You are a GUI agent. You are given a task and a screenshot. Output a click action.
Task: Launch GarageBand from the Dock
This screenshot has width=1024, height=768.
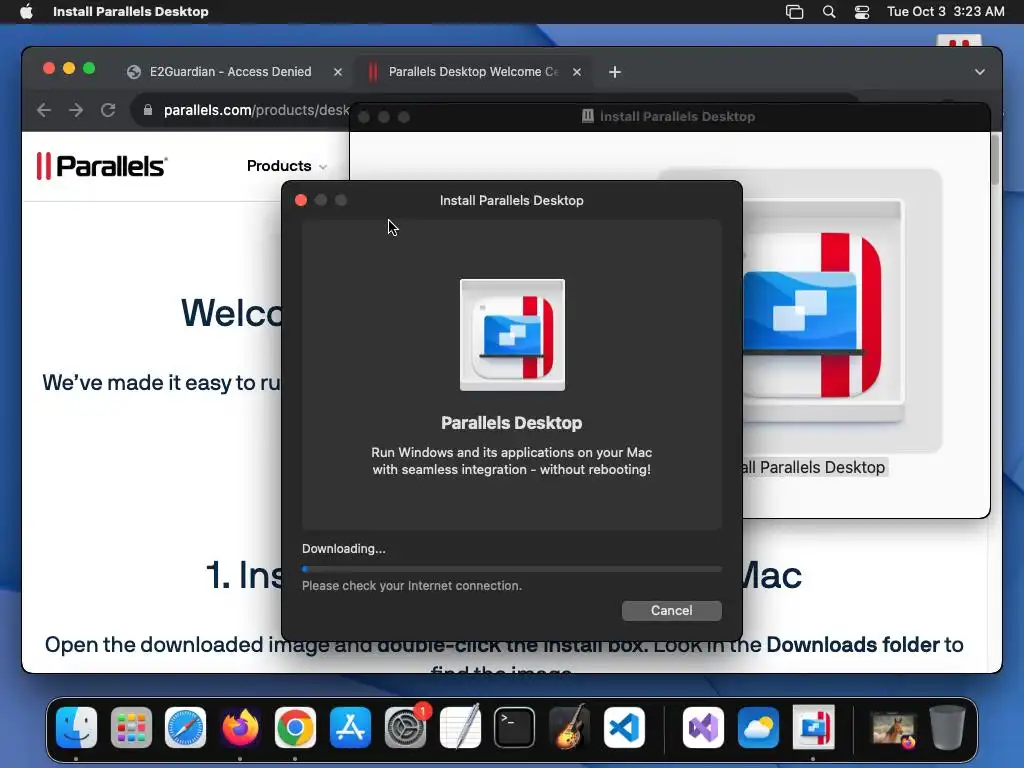[569, 728]
